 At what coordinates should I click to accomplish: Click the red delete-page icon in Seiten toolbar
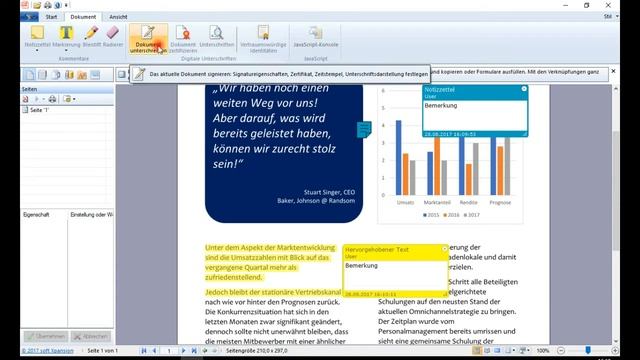[x=25, y=99]
